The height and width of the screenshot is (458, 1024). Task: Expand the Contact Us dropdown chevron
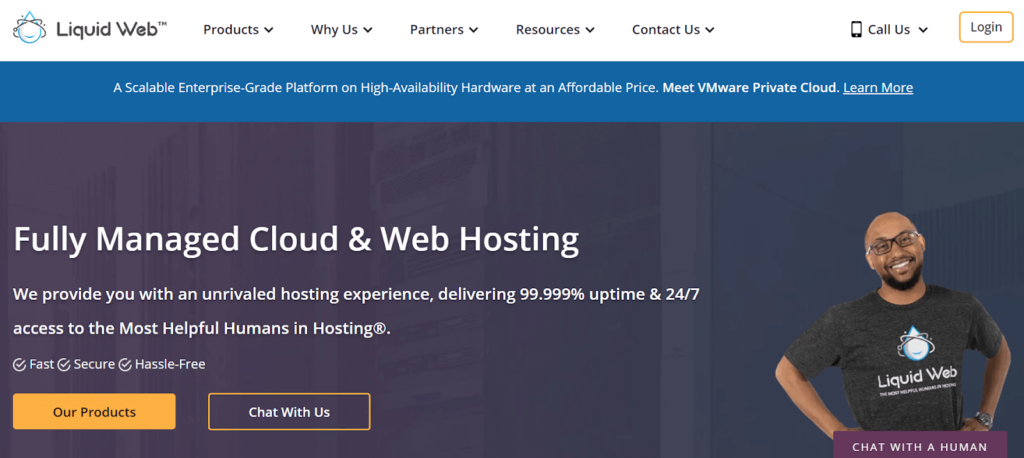(710, 30)
